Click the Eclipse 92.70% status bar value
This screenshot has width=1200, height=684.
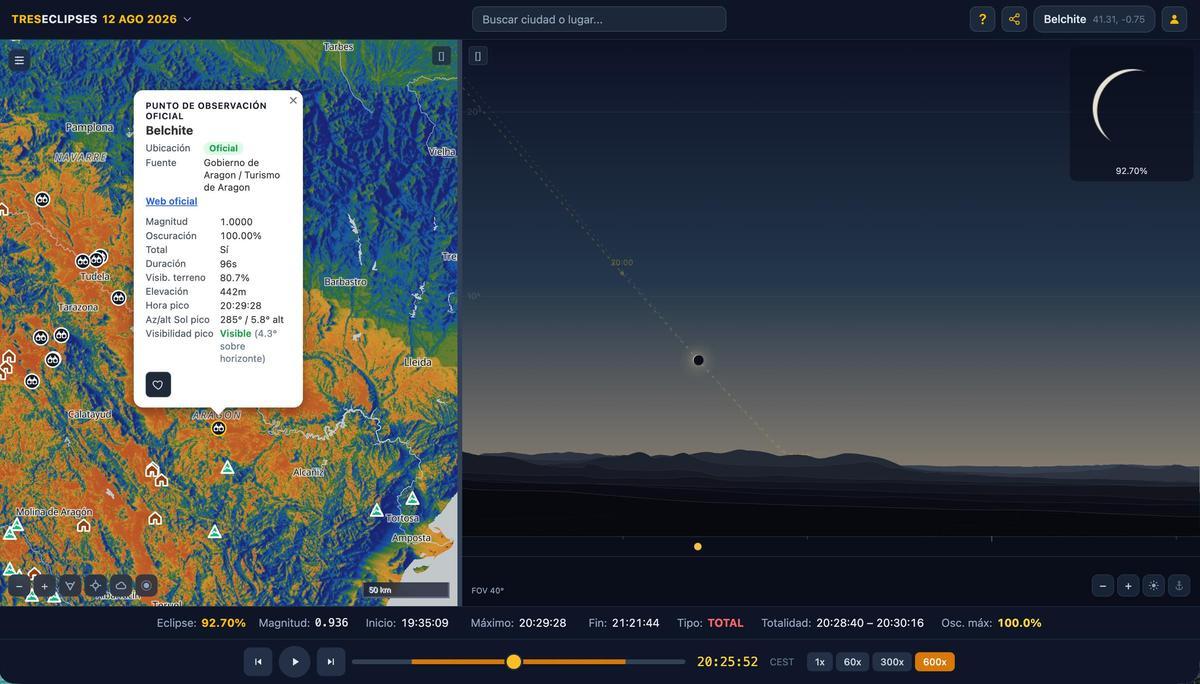201,623
